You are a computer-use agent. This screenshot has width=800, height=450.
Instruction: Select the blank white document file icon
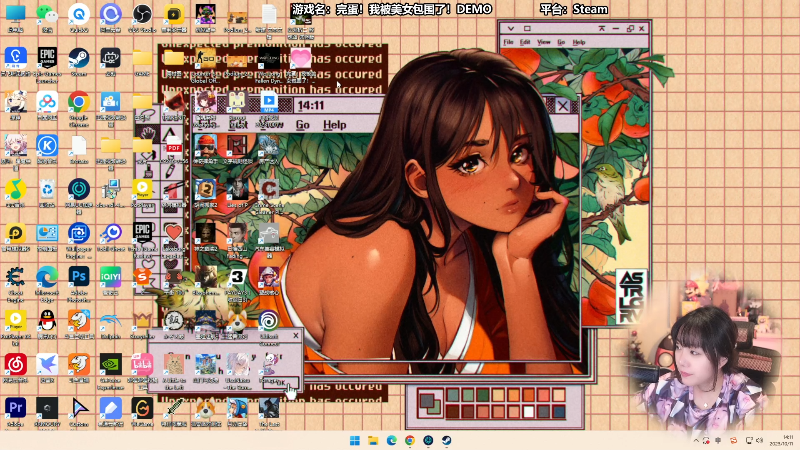pos(79,145)
